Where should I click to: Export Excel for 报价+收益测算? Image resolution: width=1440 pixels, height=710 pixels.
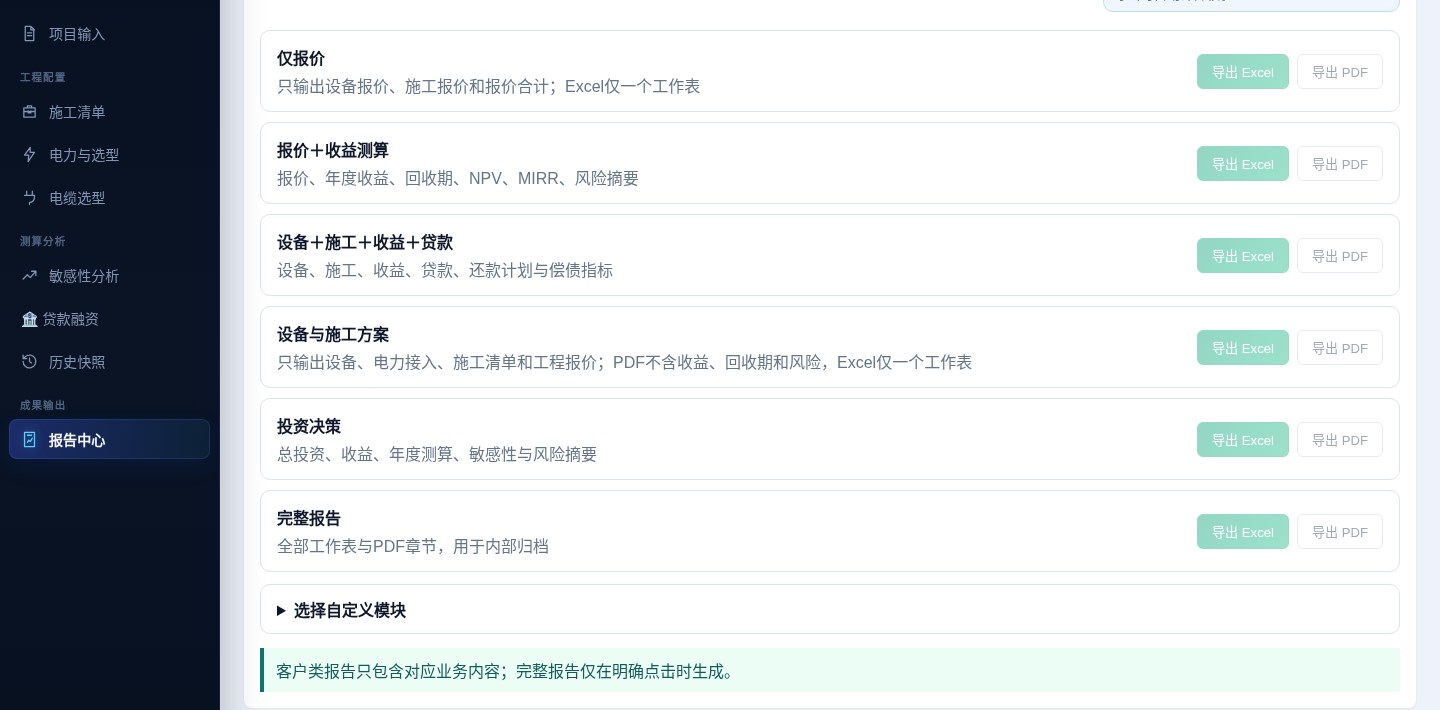[x=1243, y=164]
